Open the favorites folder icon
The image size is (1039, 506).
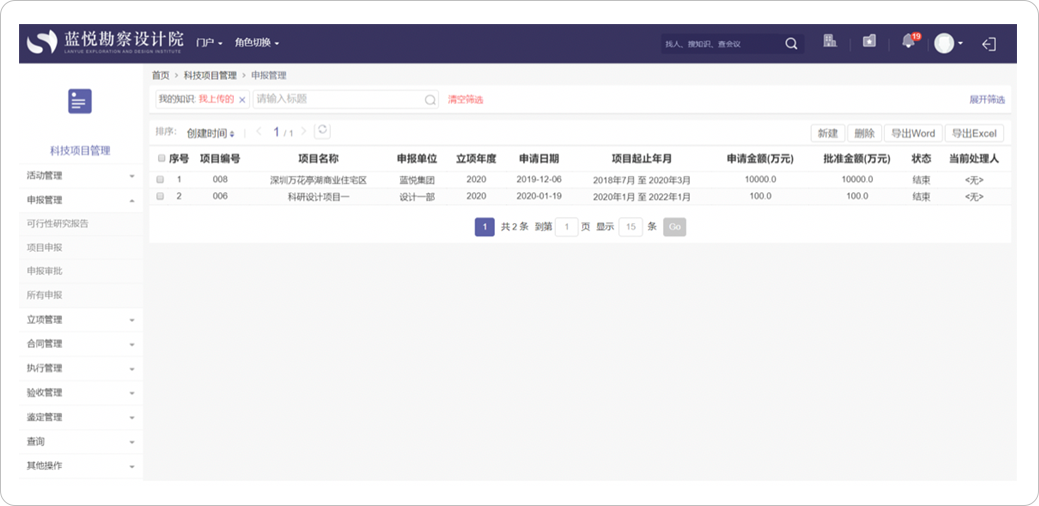[869, 42]
